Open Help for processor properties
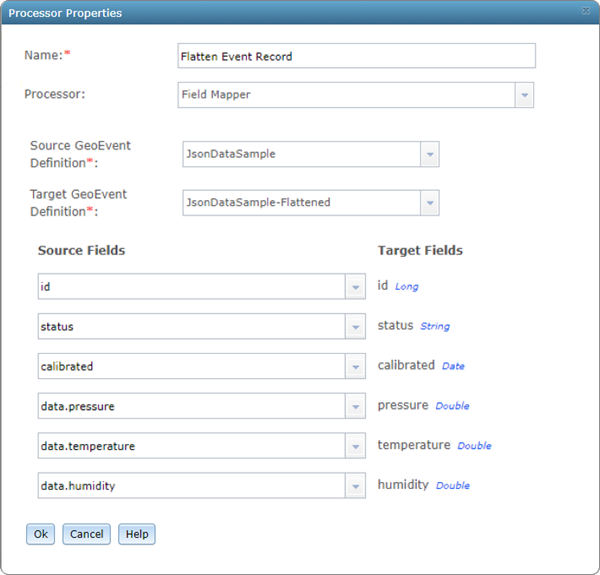600x575 pixels. 137,534
